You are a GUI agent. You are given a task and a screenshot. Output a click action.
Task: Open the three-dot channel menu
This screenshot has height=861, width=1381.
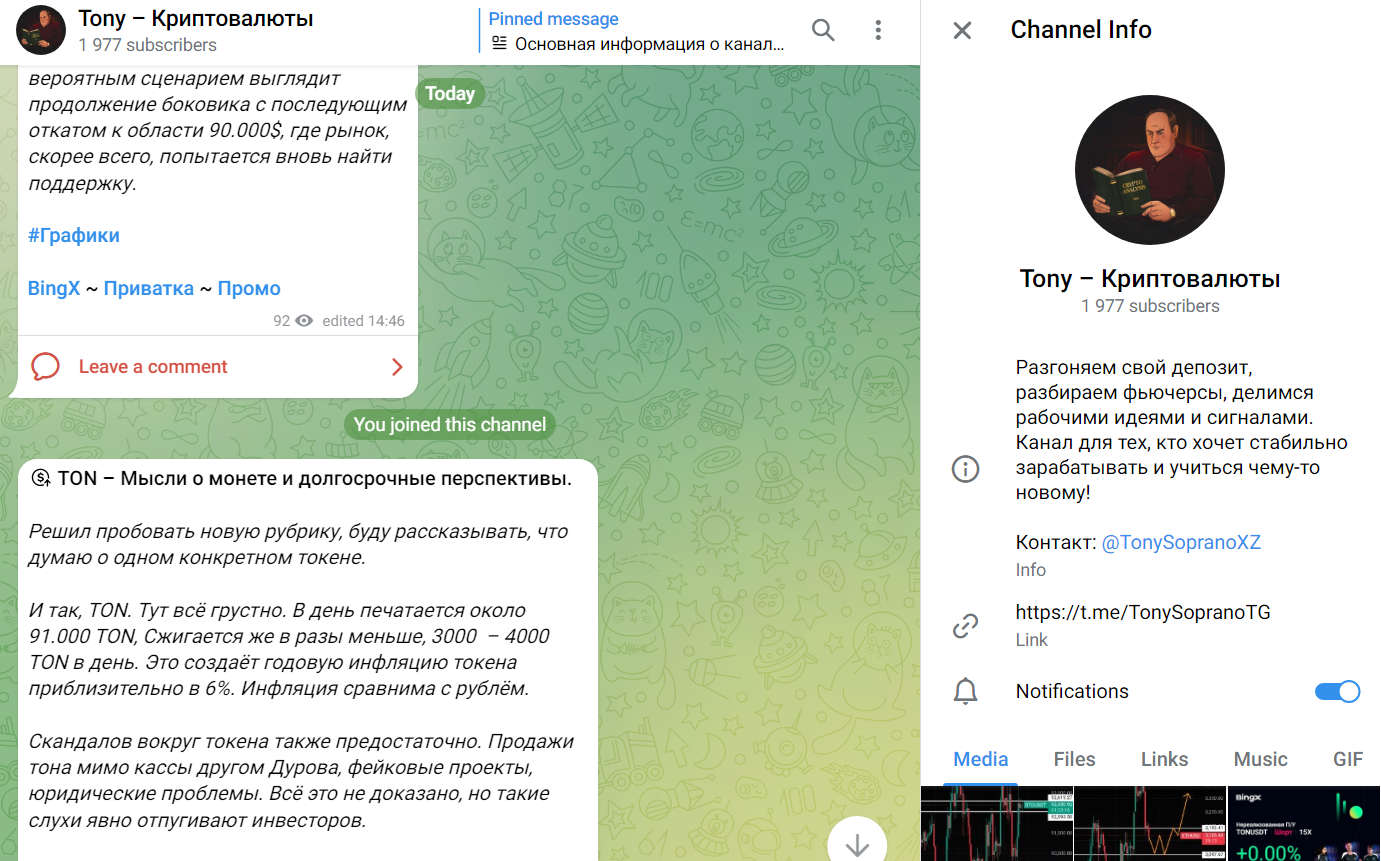point(878,30)
